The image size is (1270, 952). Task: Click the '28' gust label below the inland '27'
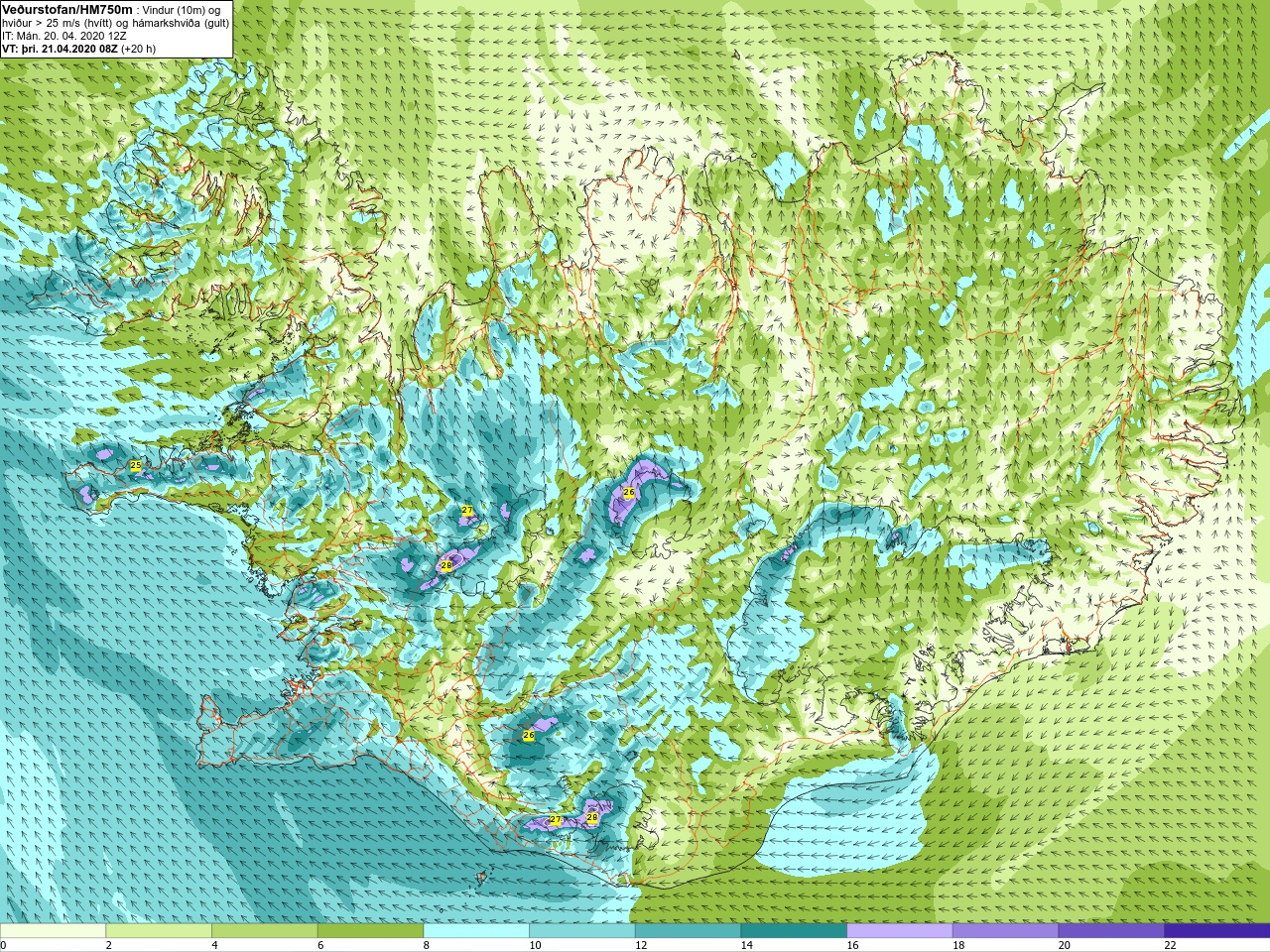tap(446, 565)
